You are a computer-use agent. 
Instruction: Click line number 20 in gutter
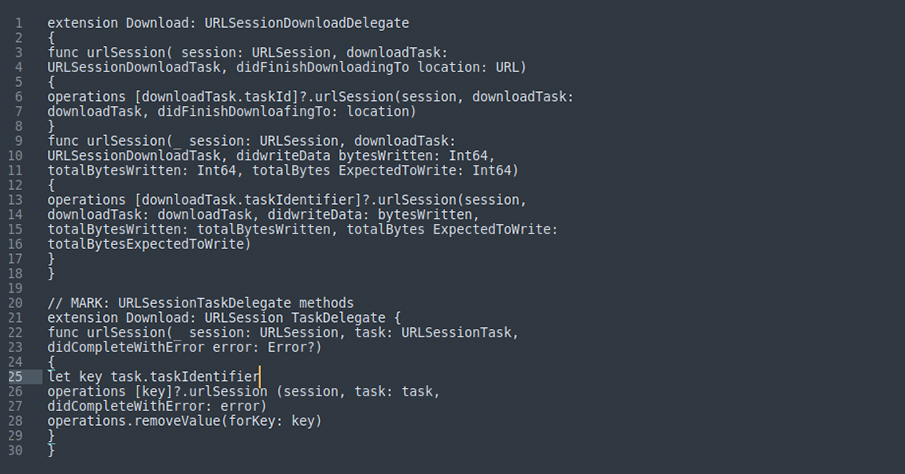(16, 303)
